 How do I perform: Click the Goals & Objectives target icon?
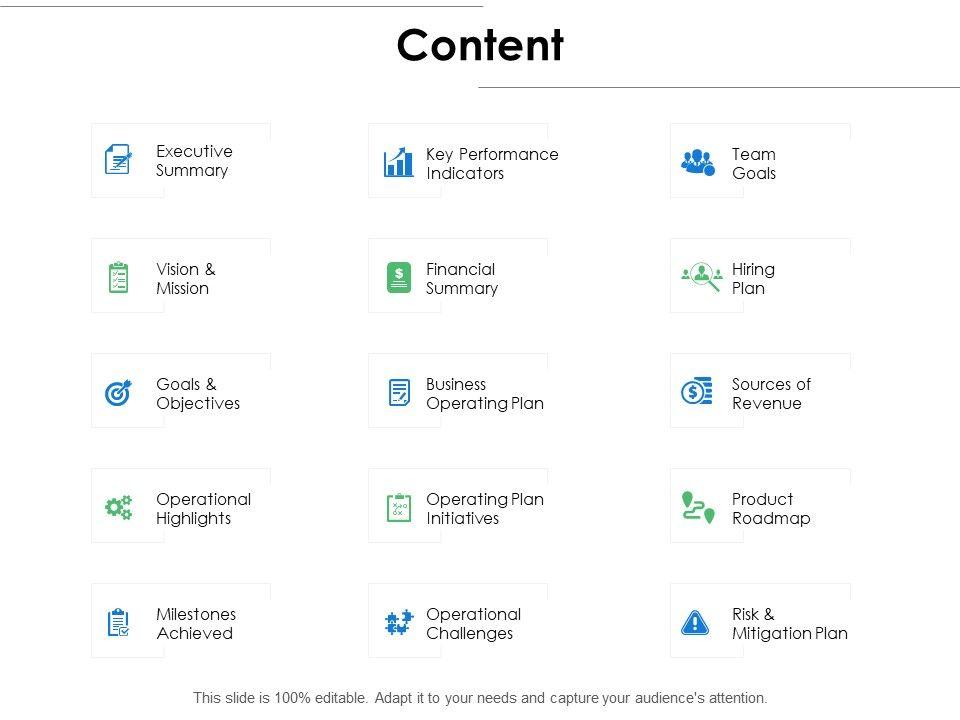click(118, 393)
